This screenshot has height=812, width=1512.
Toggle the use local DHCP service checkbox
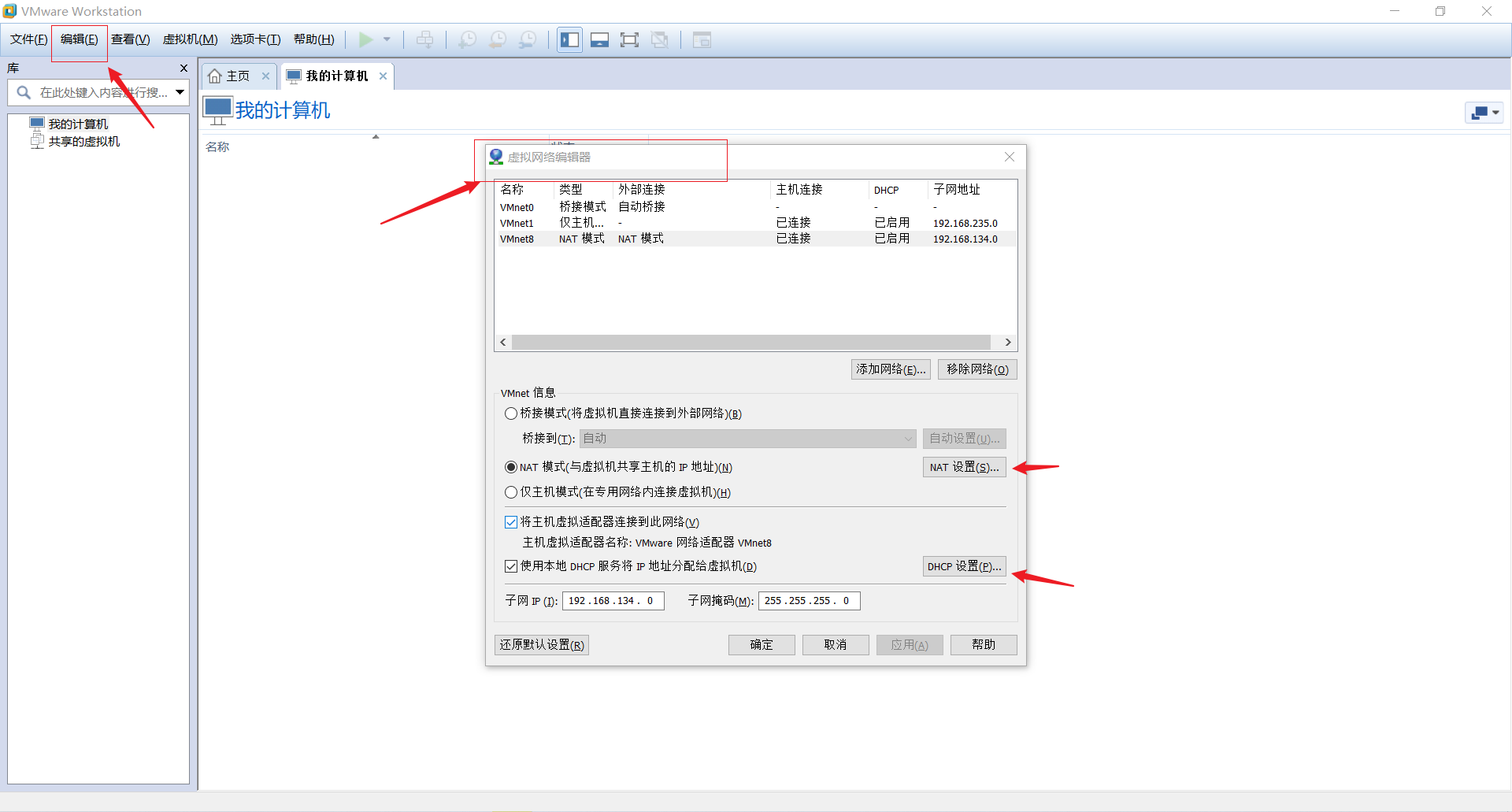511,566
